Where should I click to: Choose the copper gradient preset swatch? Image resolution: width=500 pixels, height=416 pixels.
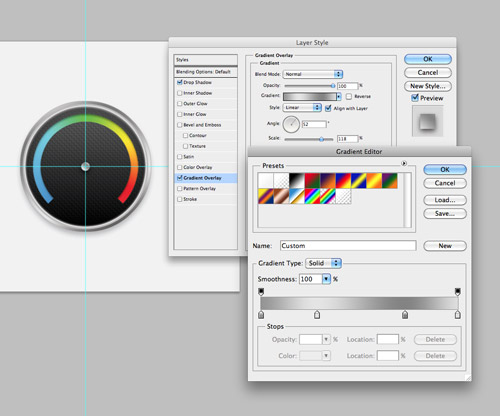point(281,196)
